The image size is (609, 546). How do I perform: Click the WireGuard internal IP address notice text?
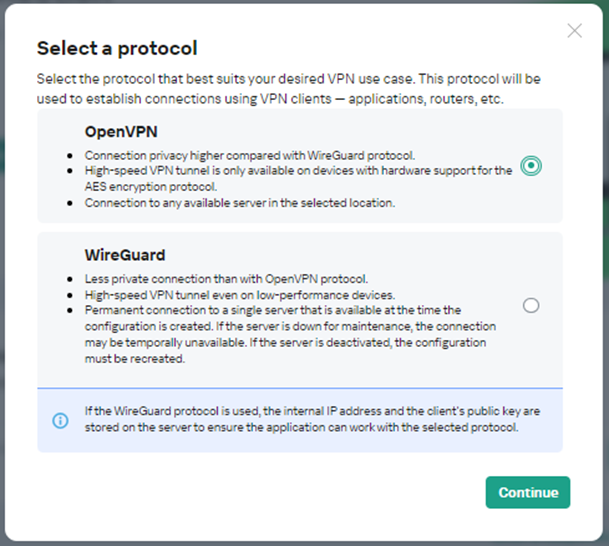pos(312,420)
